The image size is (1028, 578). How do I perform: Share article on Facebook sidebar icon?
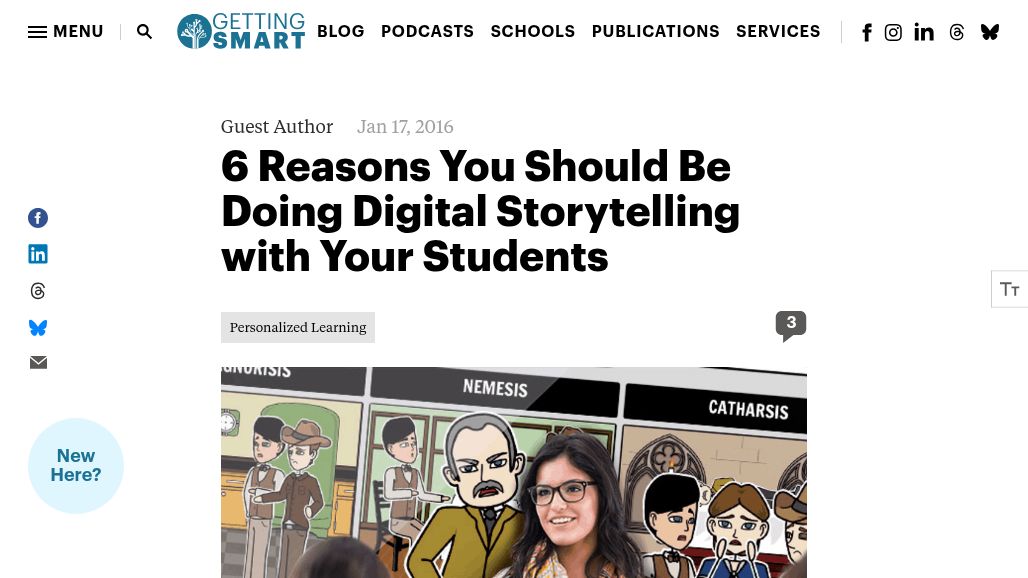pyautogui.click(x=38, y=218)
